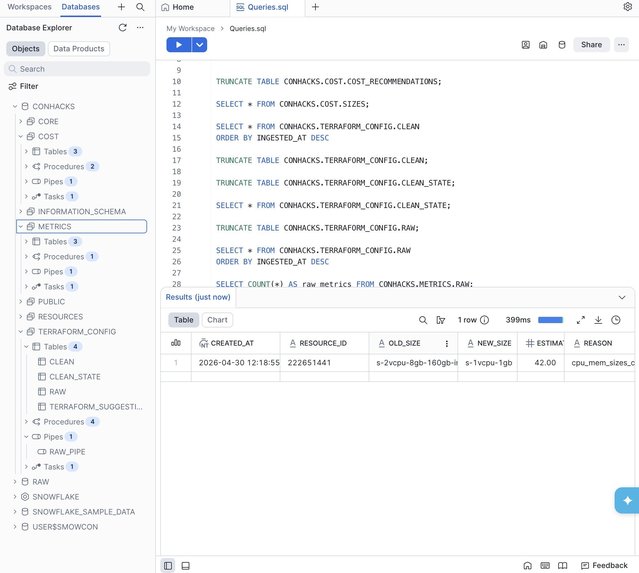Image resolution: width=639 pixels, height=573 pixels.
Task: Switch to Table results view
Action: click(x=183, y=320)
